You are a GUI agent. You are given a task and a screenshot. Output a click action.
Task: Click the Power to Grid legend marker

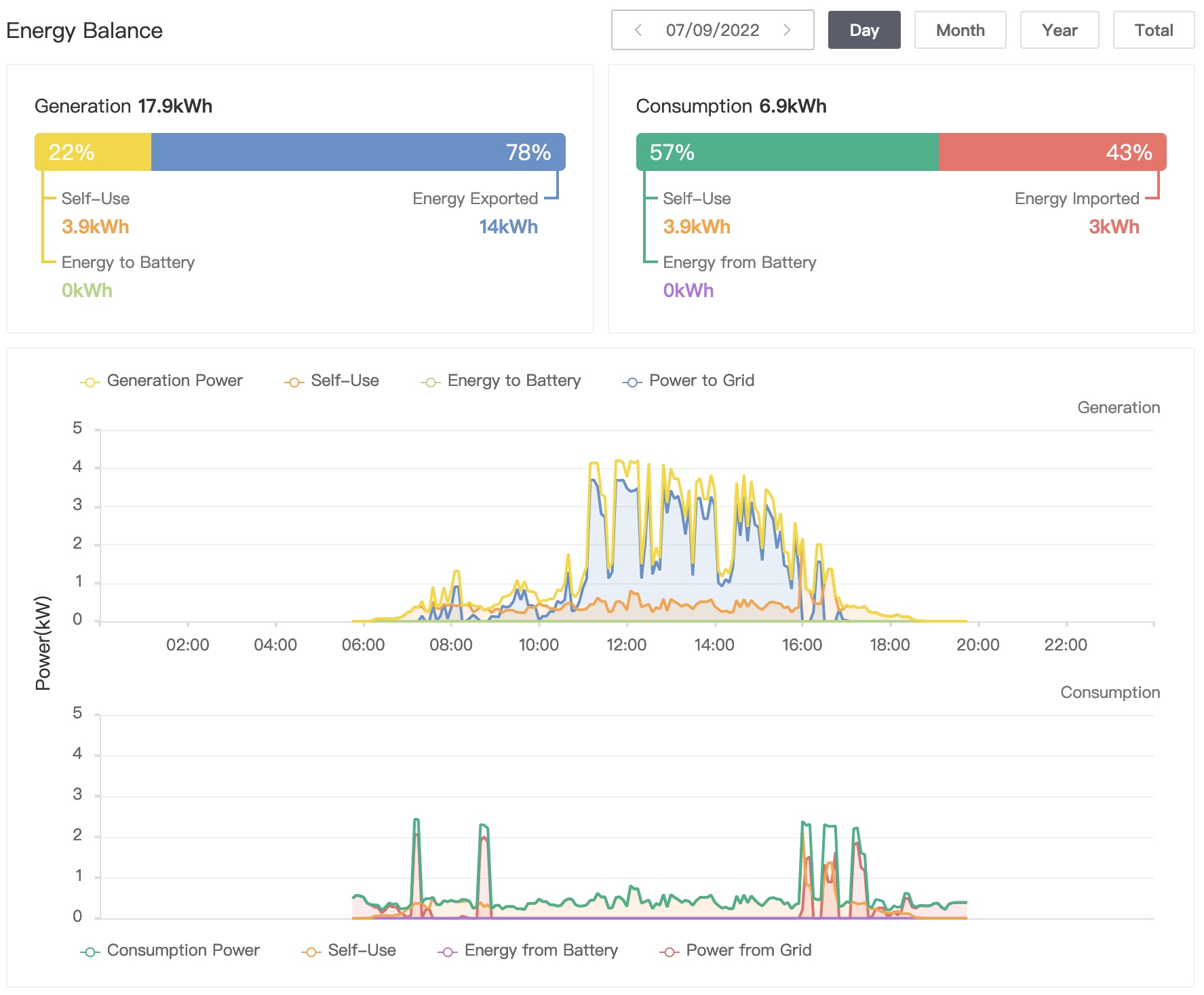click(632, 382)
